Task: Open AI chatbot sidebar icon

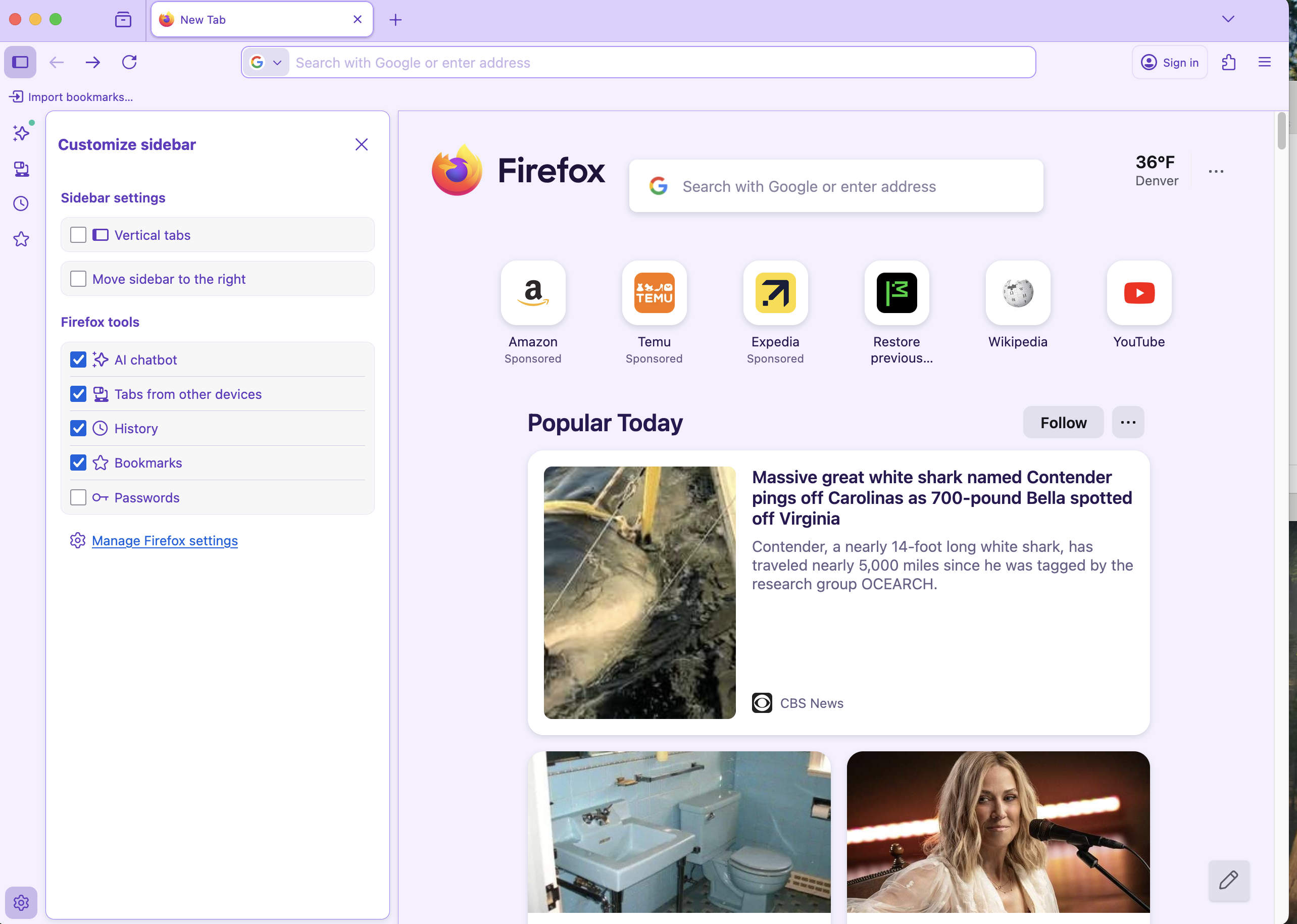Action: tap(21, 133)
